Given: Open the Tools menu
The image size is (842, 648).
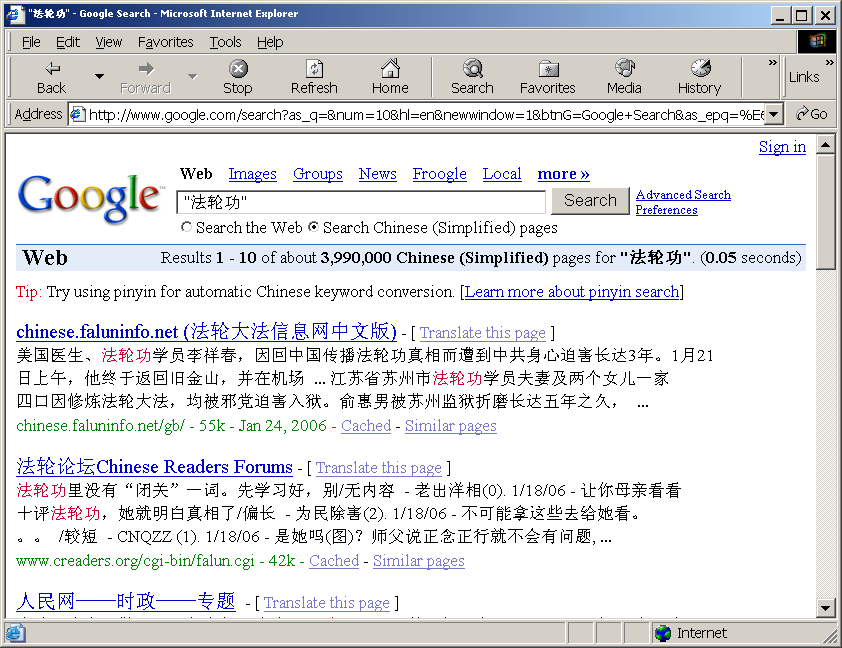Looking at the screenshot, I should 225,42.
